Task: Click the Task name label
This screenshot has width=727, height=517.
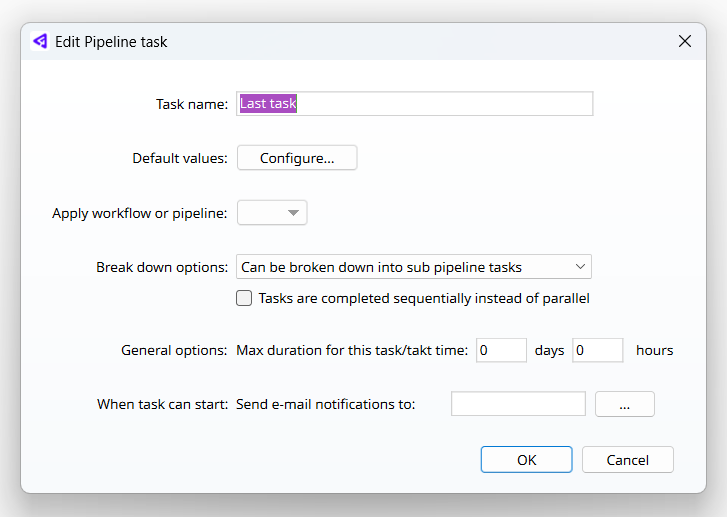Action: [x=192, y=104]
